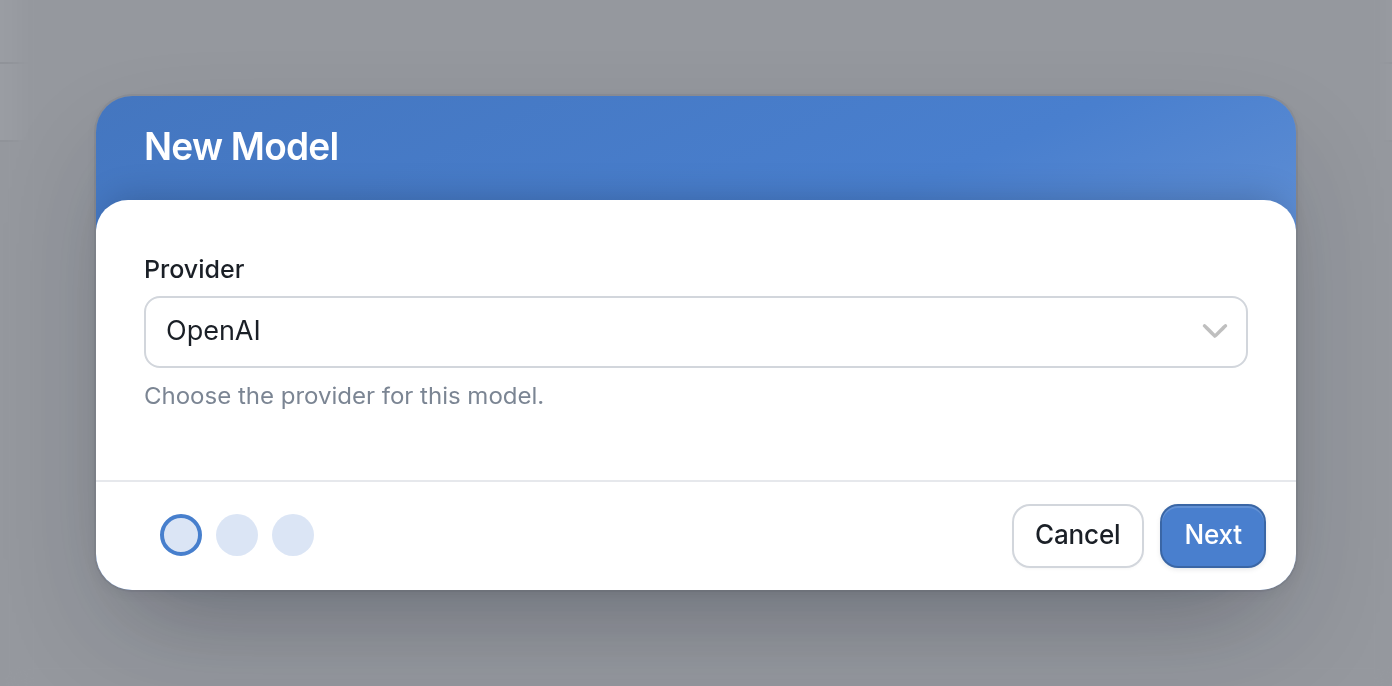This screenshot has width=1392, height=686.
Task: Proceed to next step with blue button
Action: pyautogui.click(x=1213, y=535)
